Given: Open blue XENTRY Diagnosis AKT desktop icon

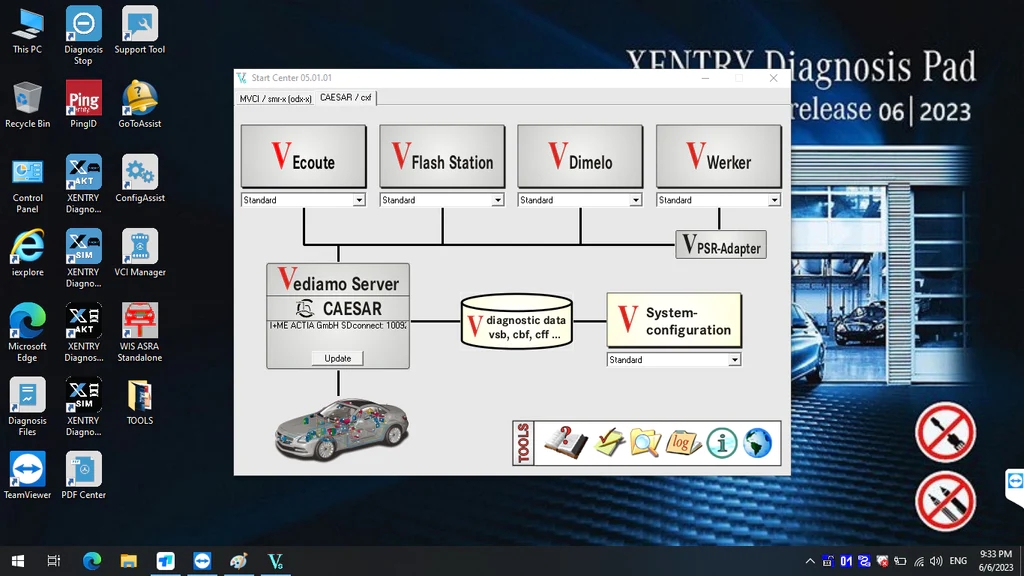Looking at the screenshot, I should coord(84,185).
